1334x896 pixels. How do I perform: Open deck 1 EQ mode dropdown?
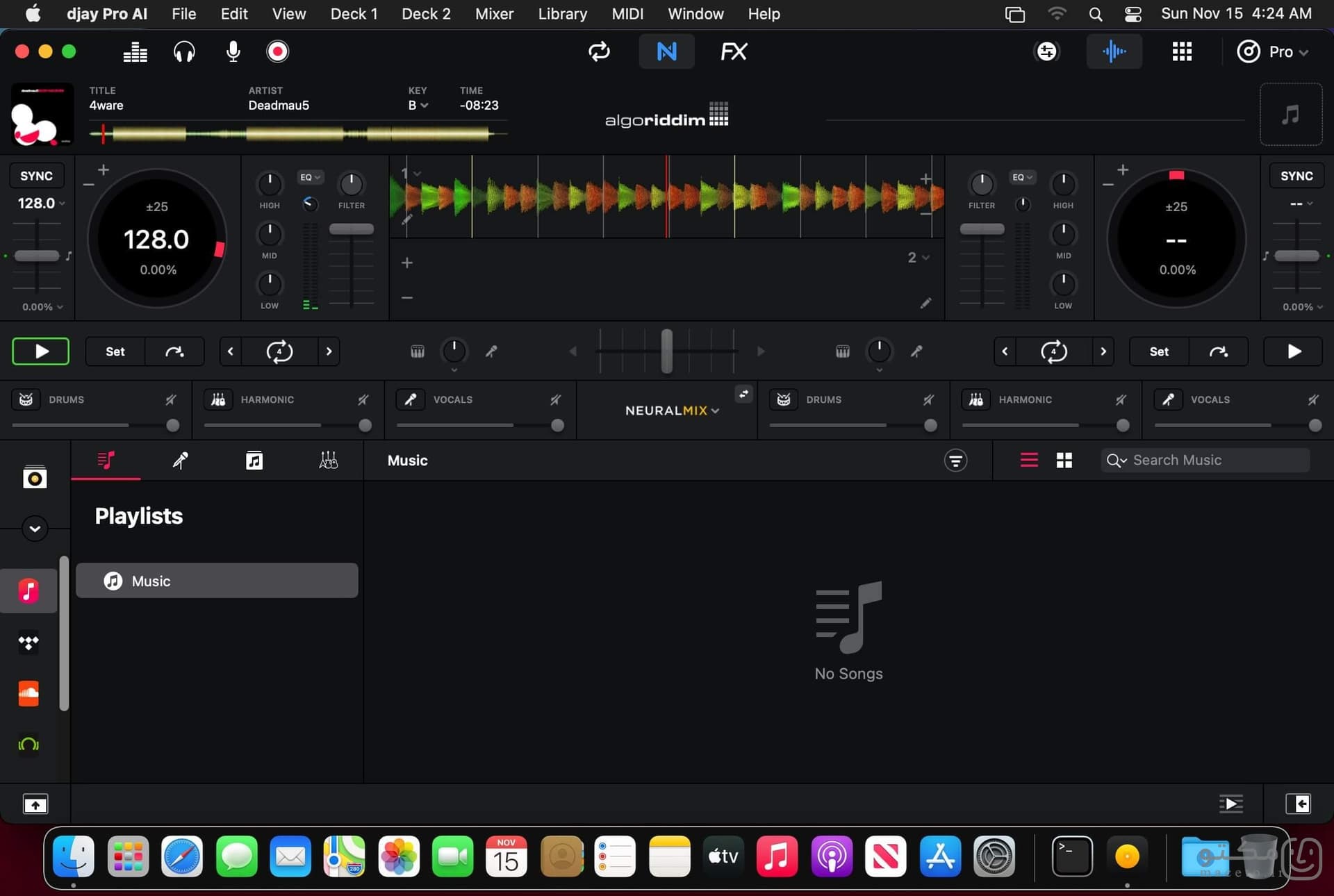(x=310, y=177)
